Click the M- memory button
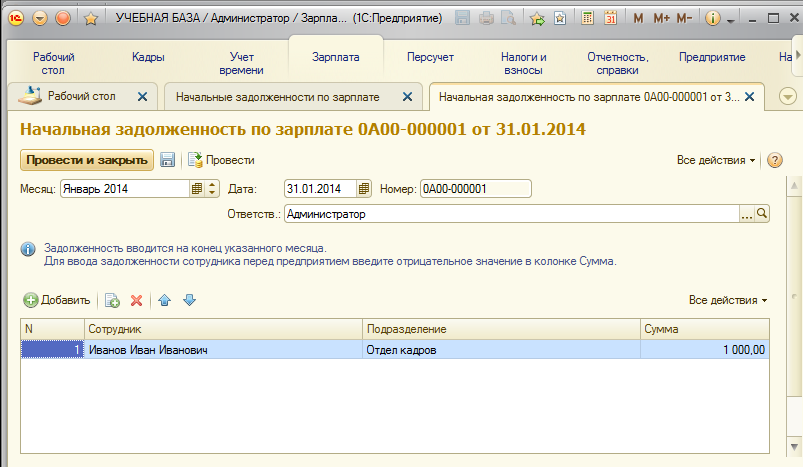This screenshot has height=467, width=803. coord(685,18)
